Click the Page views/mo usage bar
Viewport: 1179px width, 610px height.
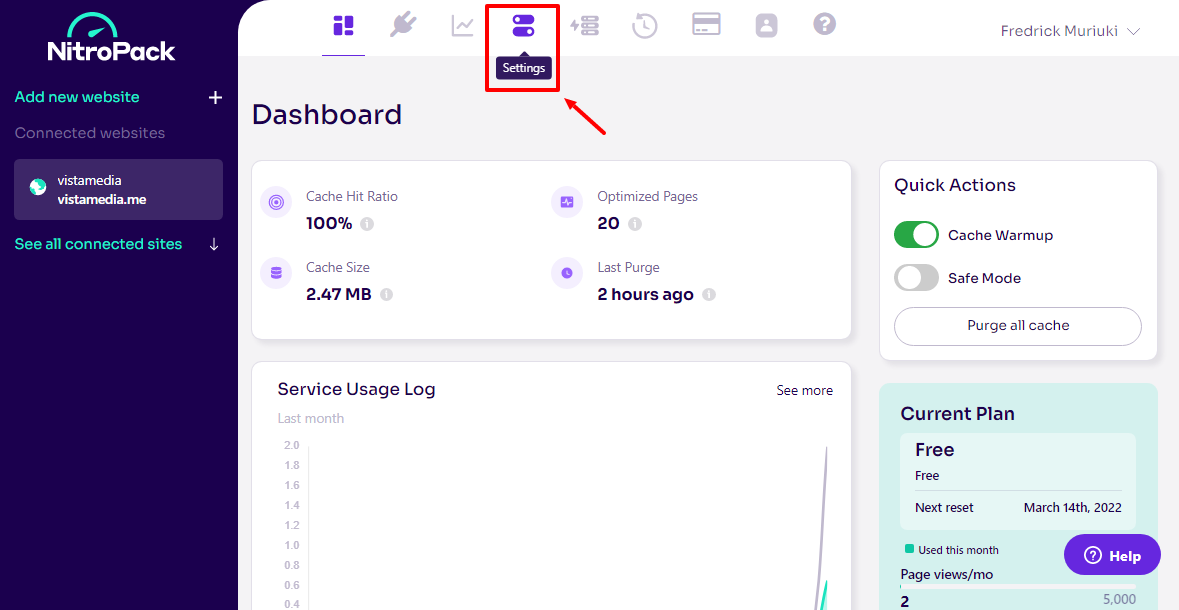(1018, 587)
